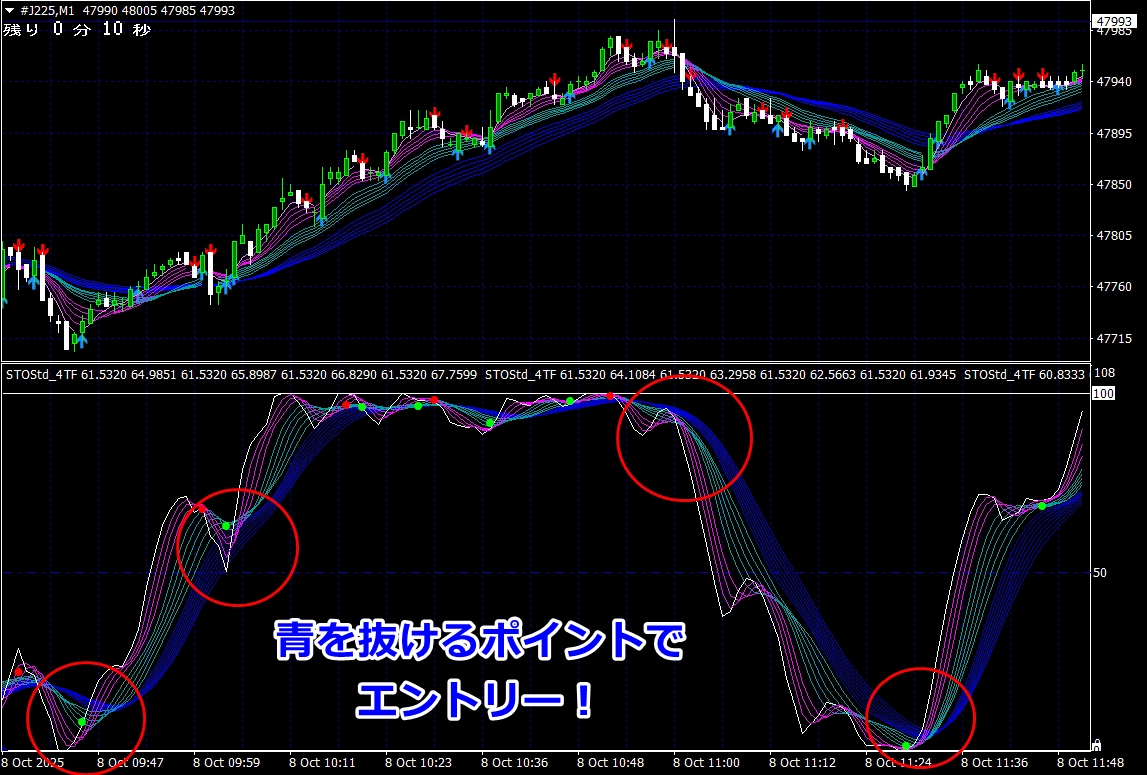Click the first STOStd_4TF indicator label
Screen dimensions: 1147x775
41,375
